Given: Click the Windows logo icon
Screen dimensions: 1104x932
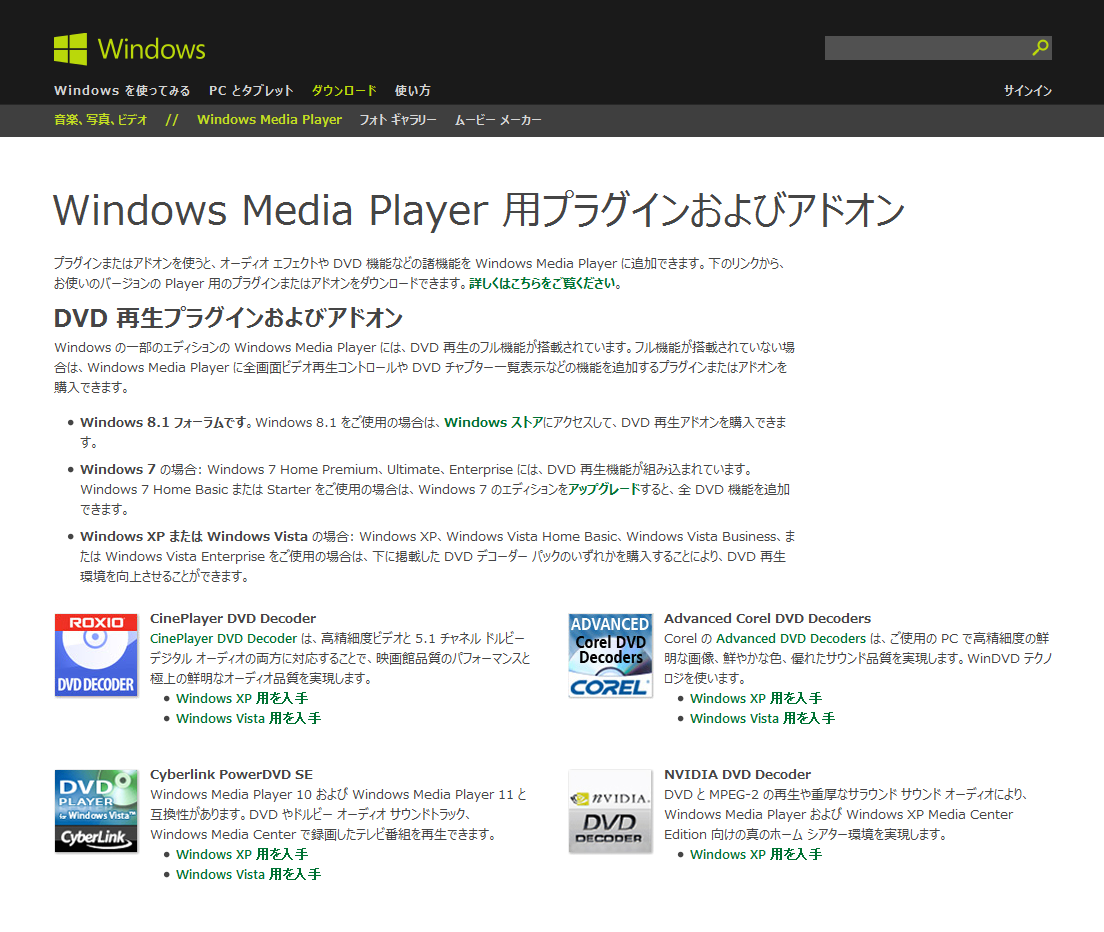Looking at the screenshot, I should pyautogui.click(x=70, y=49).
